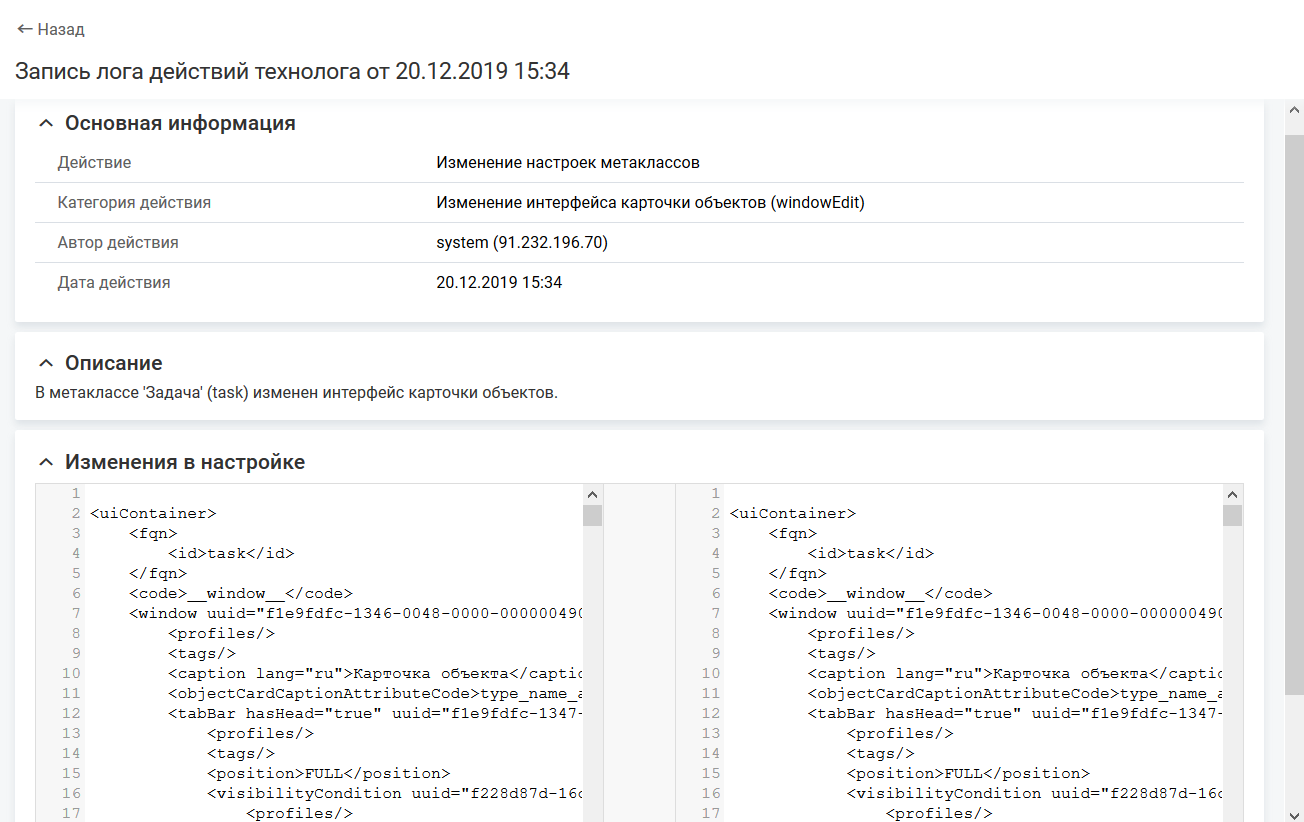Collapse the Изменения в настройке section chevron
Viewport: 1304px width, 822px height.
(45, 463)
